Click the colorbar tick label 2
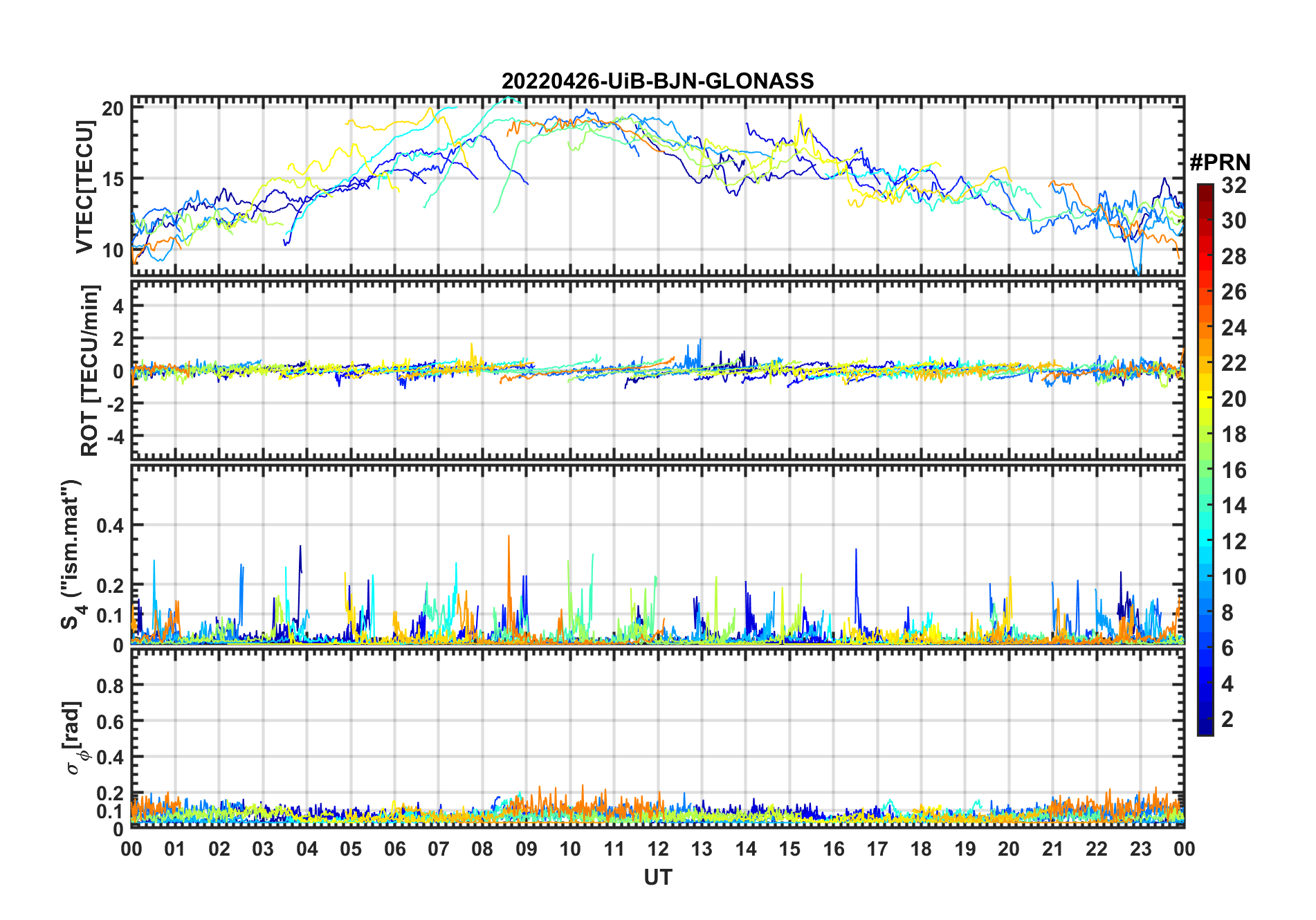Screen dimensions: 1316x920 [x=1227, y=719]
